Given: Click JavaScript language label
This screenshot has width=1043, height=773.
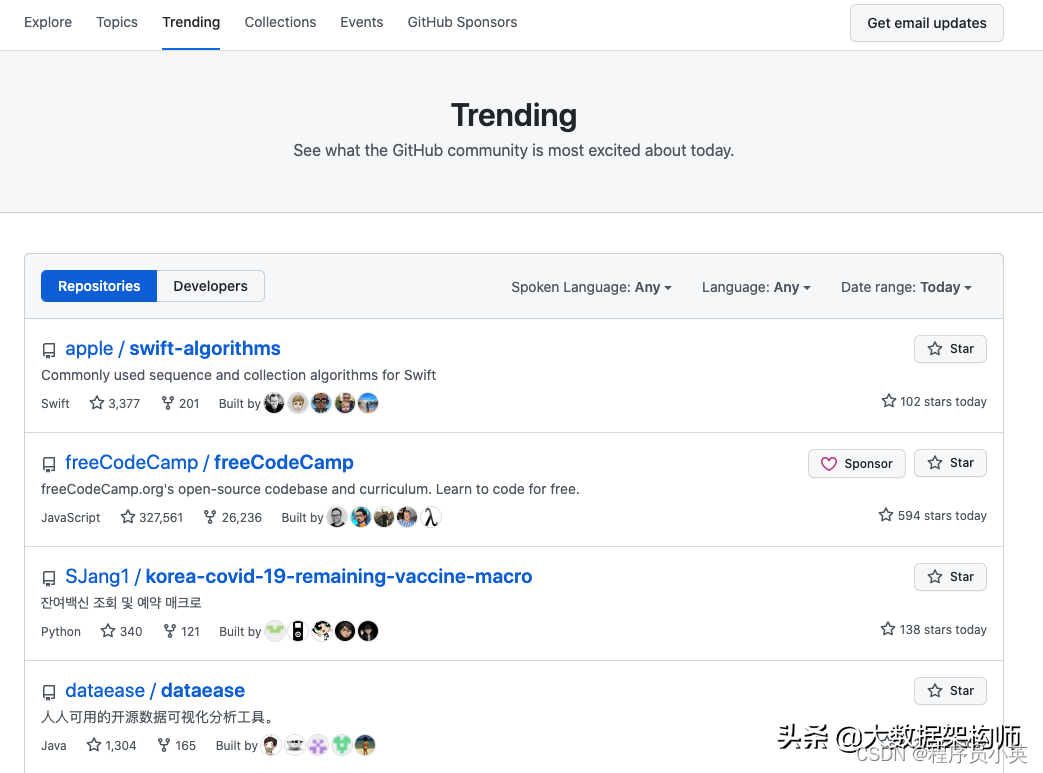Looking at the screenshot, I should (71, 518).
